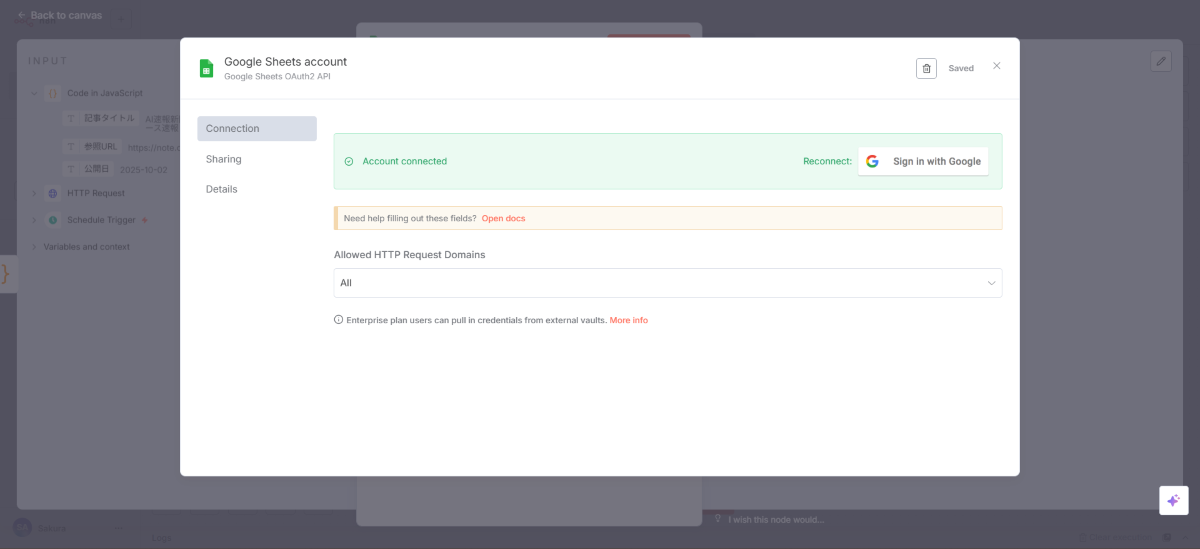
Task: Open the Allowed HTTP Request Domains dropdown
Action: pyautogui.click(x=667, y=283)
